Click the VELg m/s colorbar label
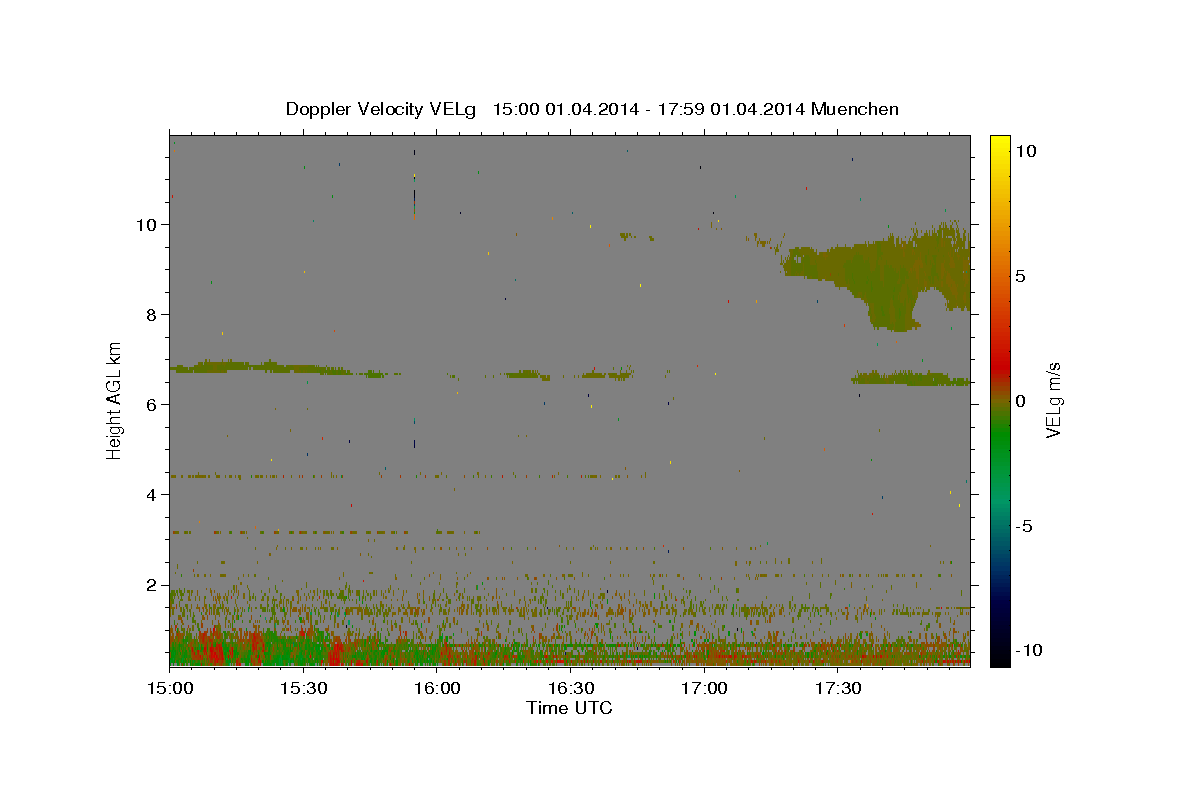Image resolution: width=1200 pixels, height=800 pixels. (1053, 400)
